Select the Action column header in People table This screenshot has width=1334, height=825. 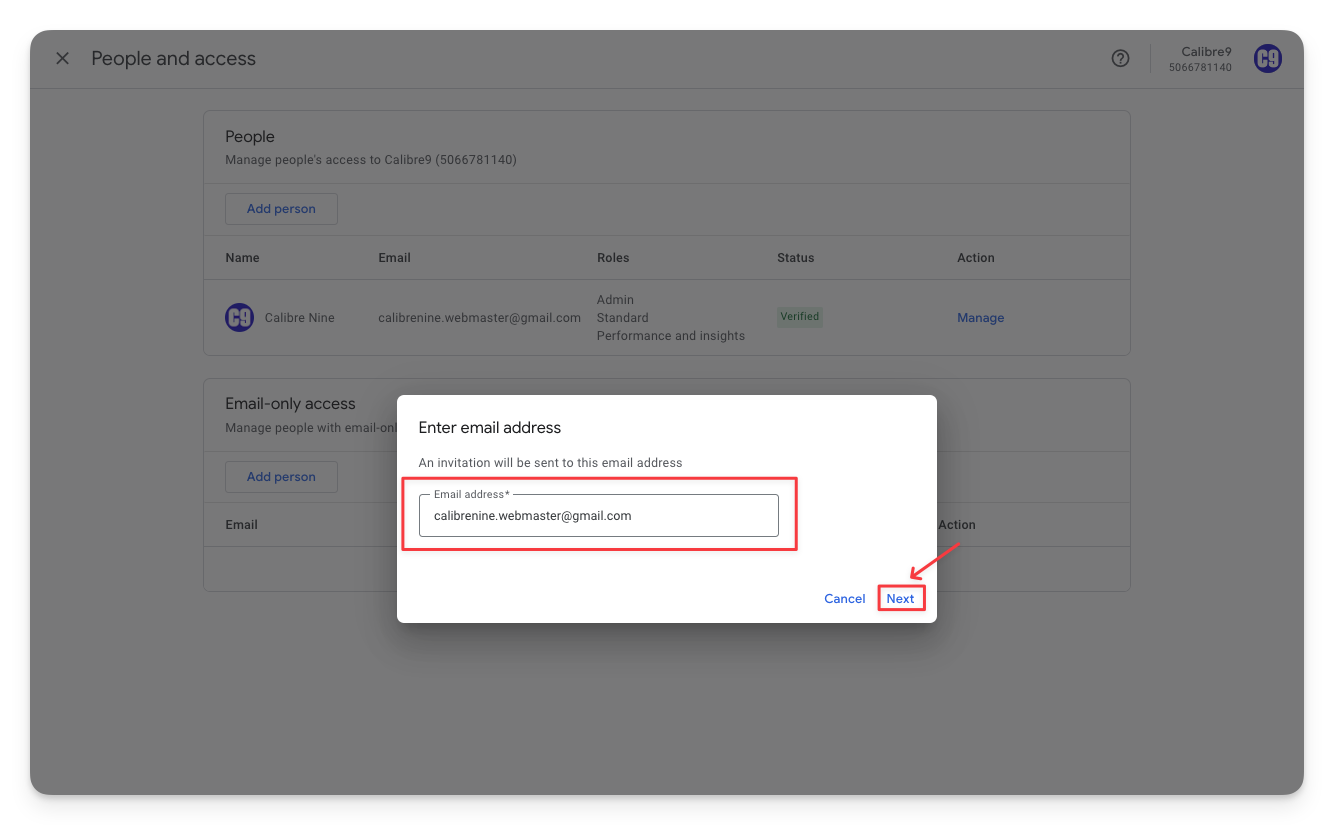(x=975, y=258)
